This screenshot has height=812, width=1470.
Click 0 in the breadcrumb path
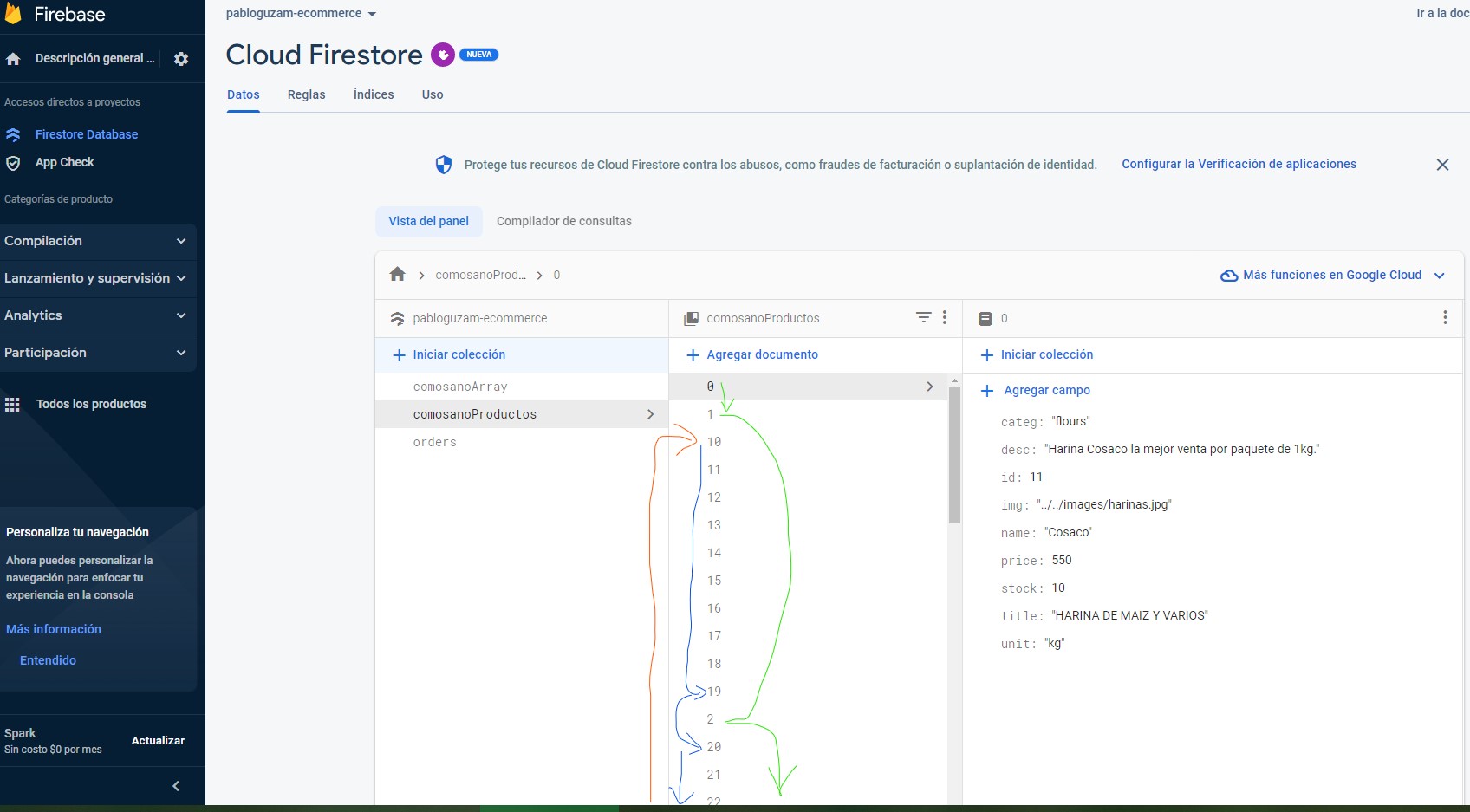(556, 275)
